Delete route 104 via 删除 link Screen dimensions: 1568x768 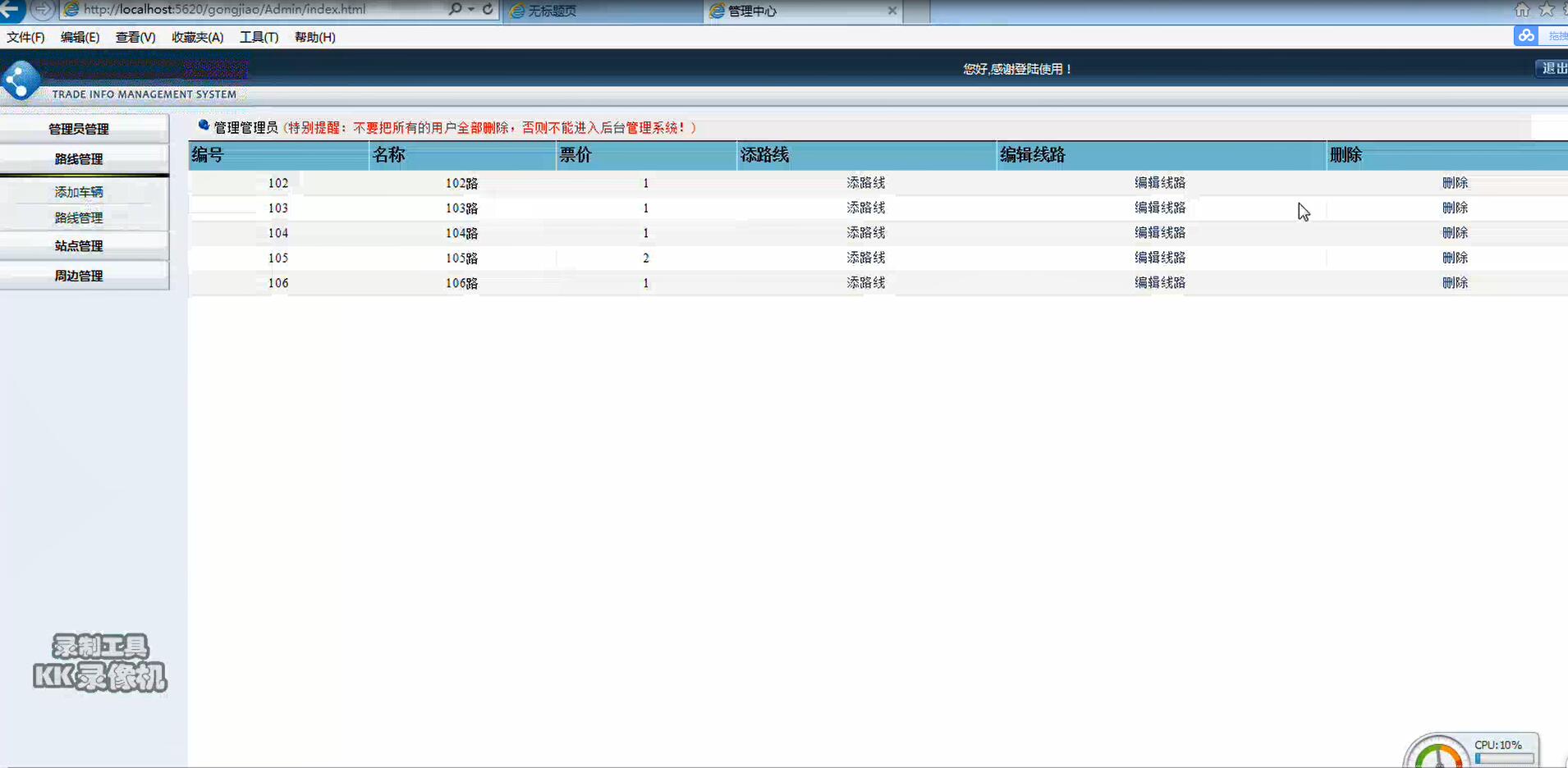1455,233
